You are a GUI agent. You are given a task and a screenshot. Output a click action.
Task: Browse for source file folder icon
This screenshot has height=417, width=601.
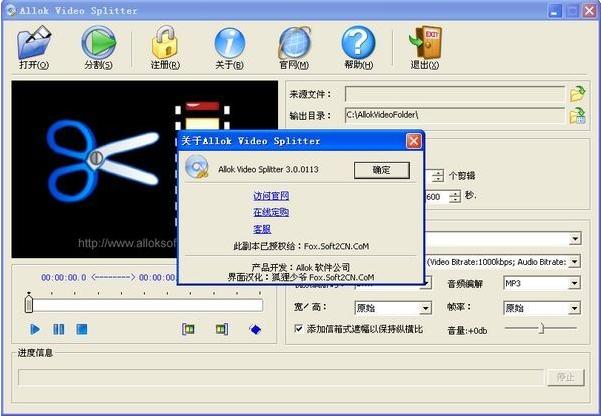(577, 94)
